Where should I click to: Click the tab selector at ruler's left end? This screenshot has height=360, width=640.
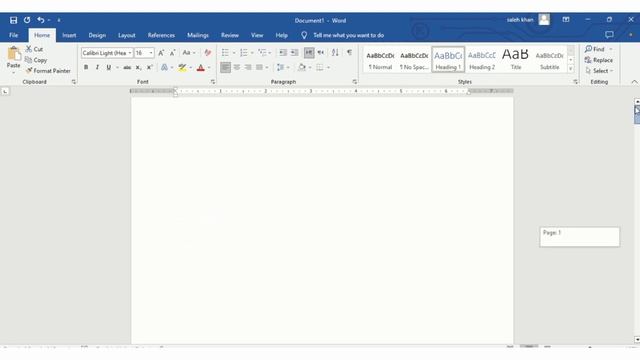point(5,91)
